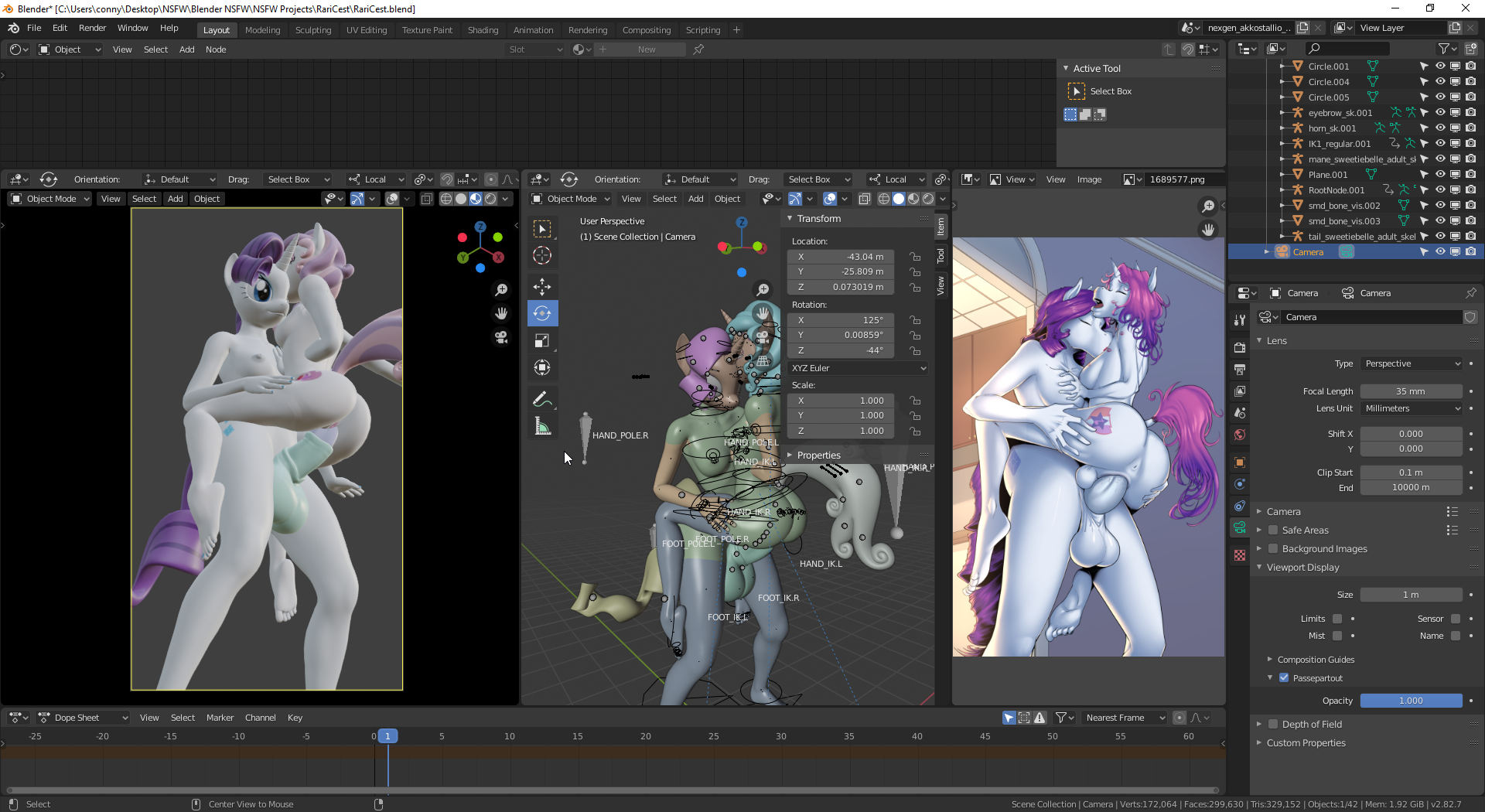Toggle camera view icon in left viewport
This screenshot has height=812, width=1485.
point(501,337)
